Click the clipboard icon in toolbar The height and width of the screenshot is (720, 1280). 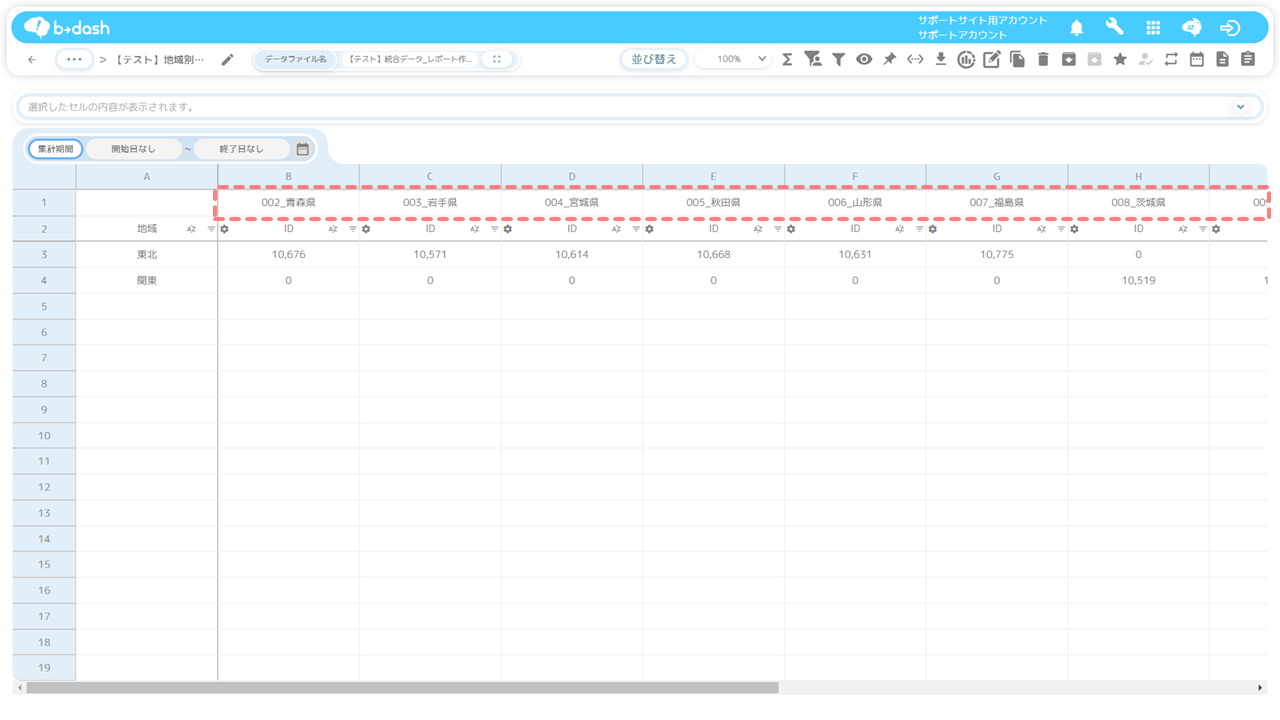pyautogui.click(x=1247, y=60)
